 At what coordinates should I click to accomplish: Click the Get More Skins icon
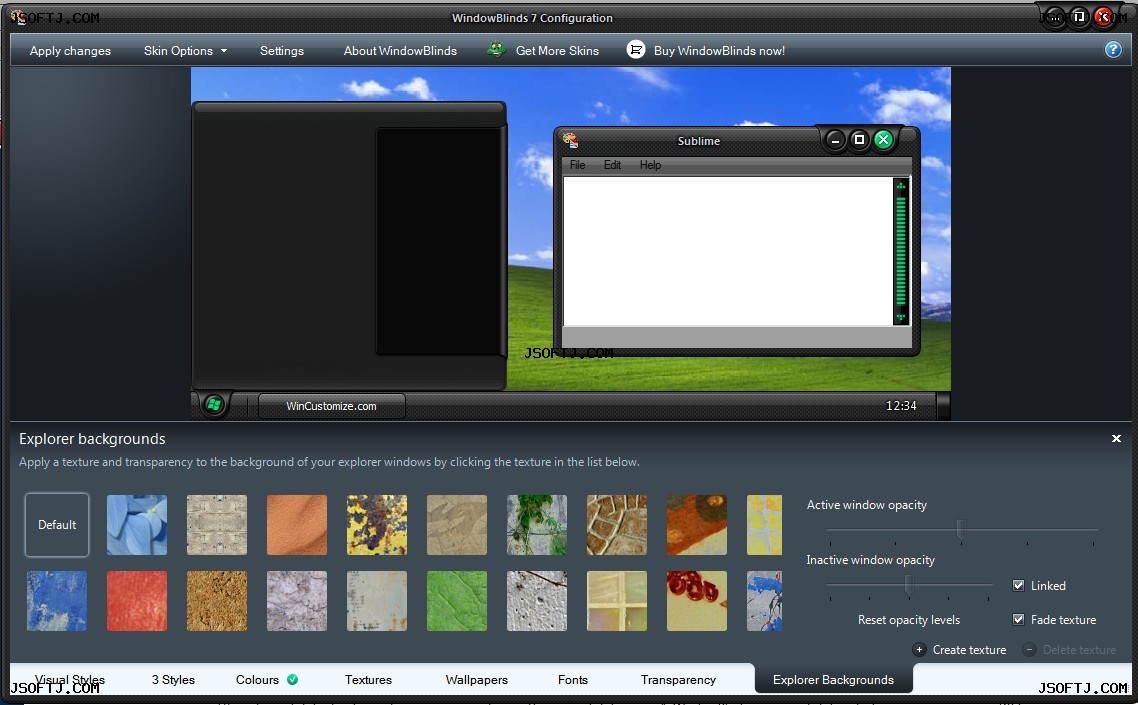(x=496, y=49)
